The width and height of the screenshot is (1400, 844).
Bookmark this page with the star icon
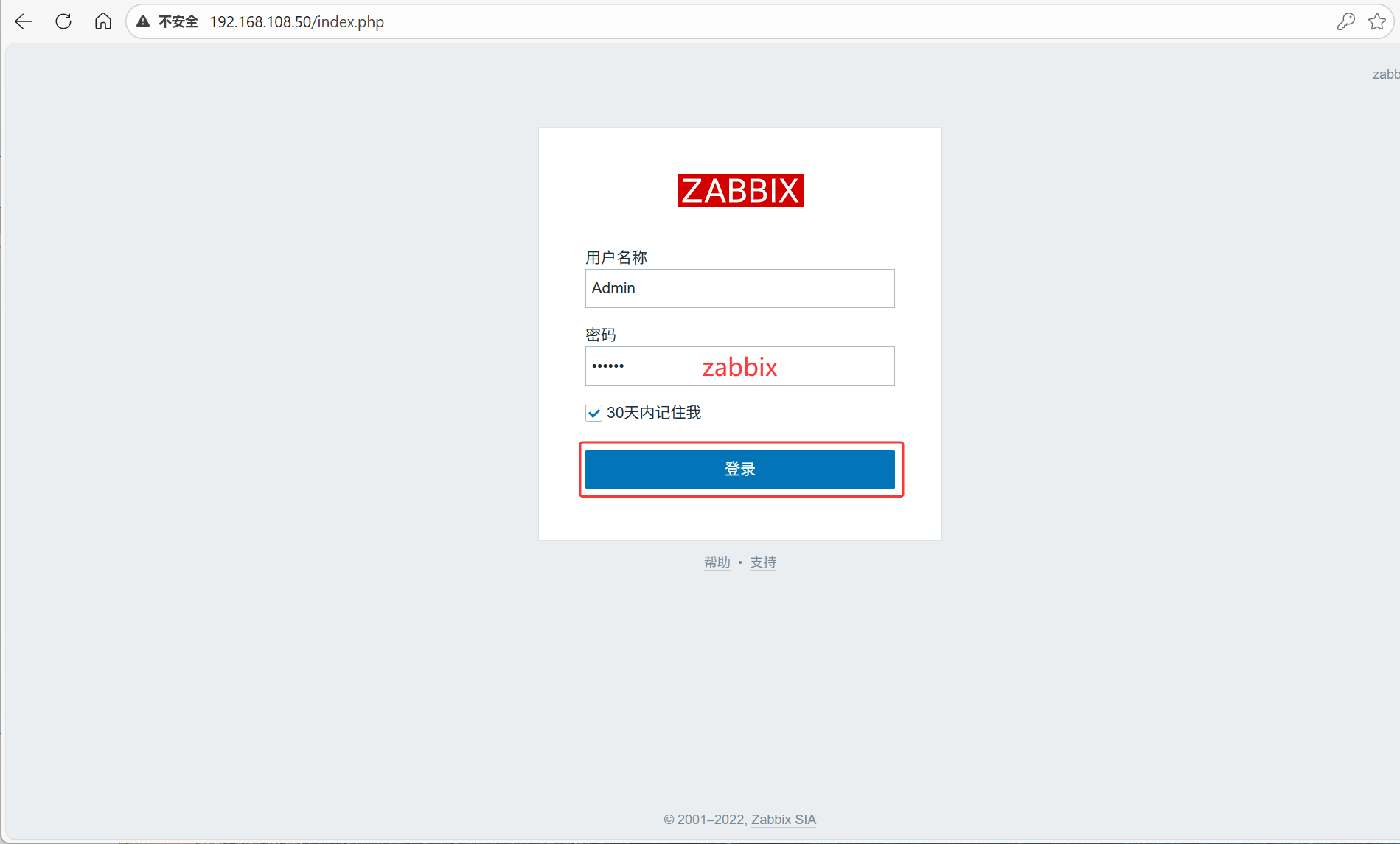tap(1377, 21)
